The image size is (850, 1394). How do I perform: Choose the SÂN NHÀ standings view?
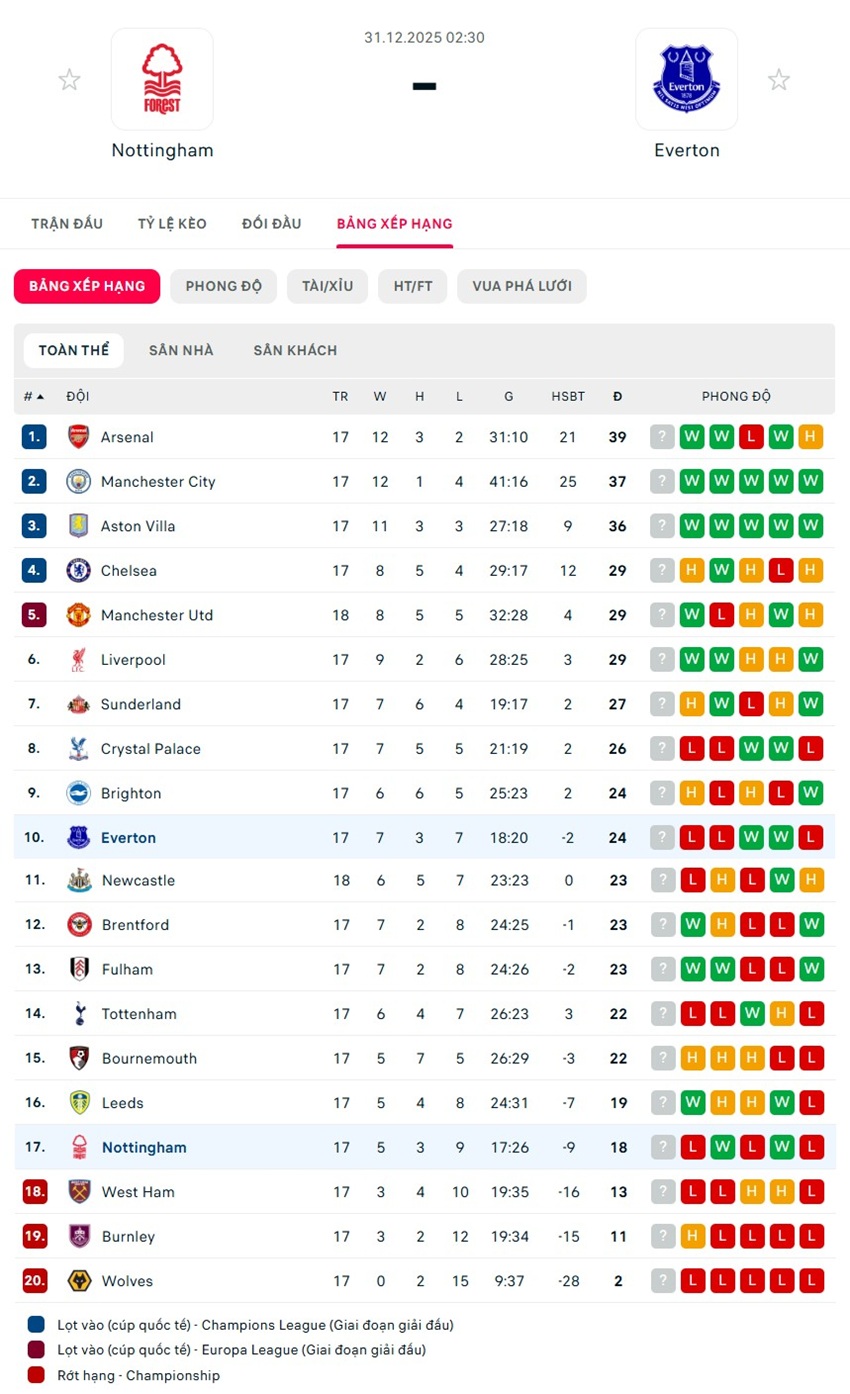click(181, 351)
